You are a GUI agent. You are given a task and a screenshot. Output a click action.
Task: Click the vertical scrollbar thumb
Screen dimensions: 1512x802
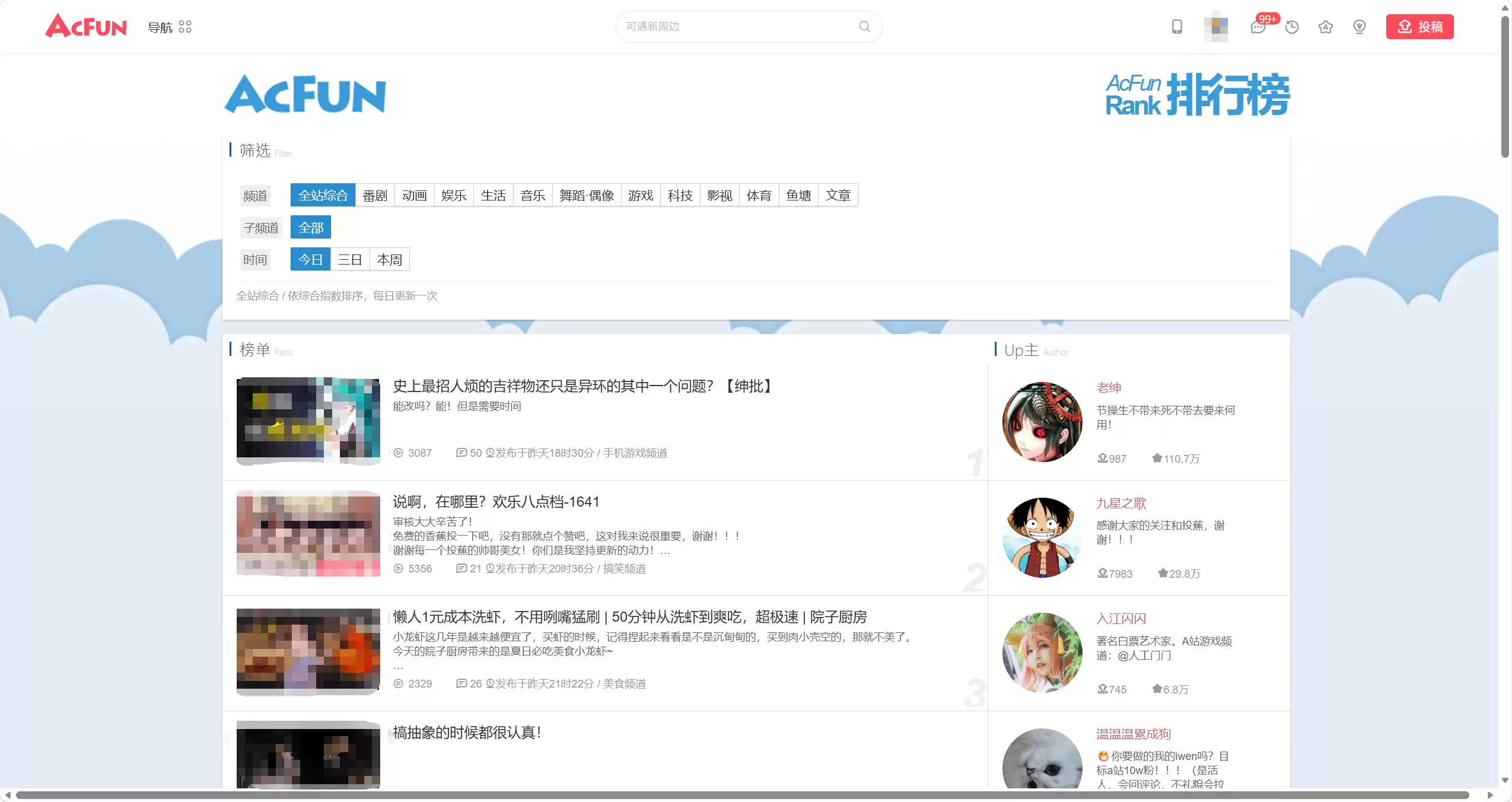1505,87
